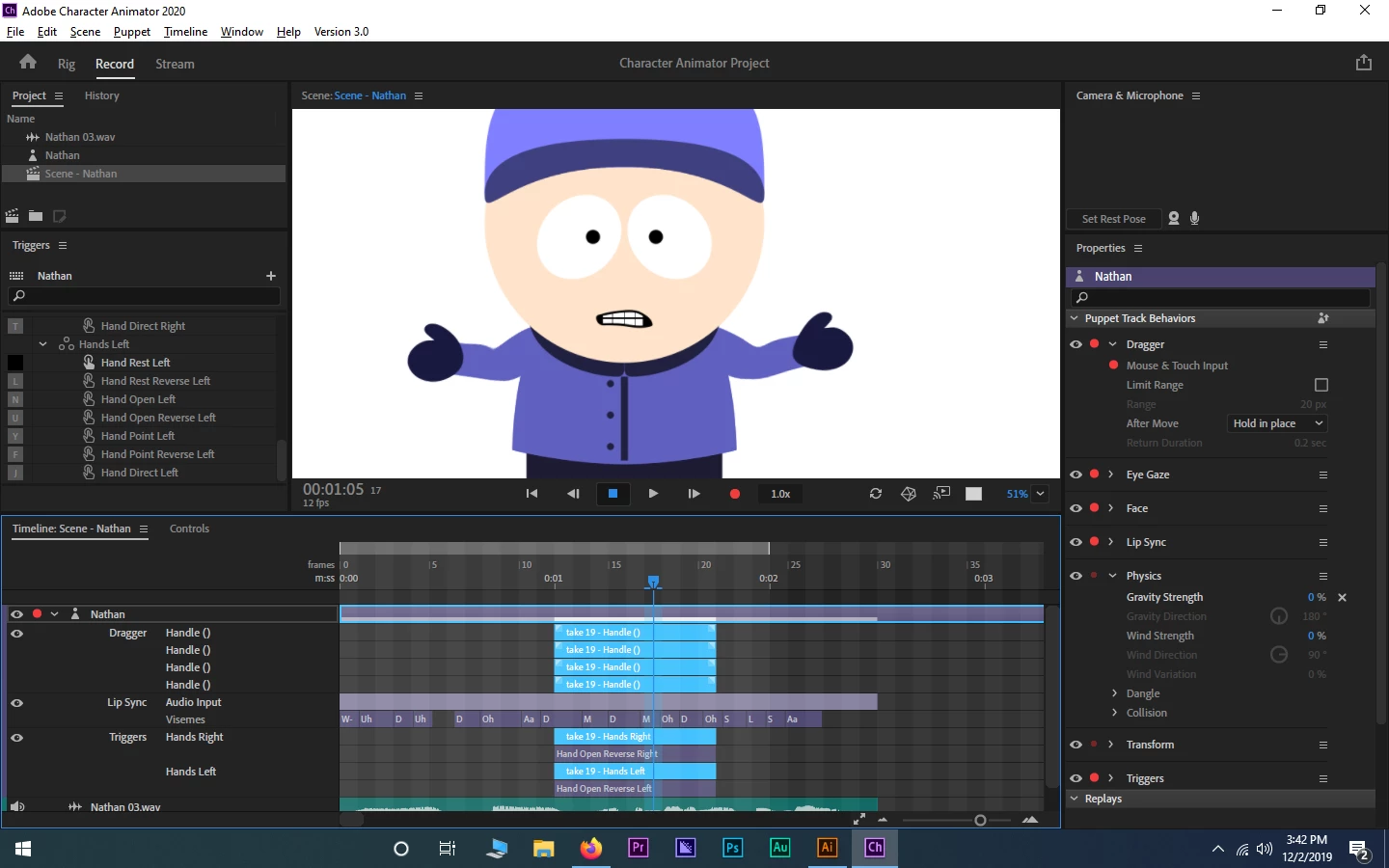Expand the Dangle section
1389x868 pixels.
[x=1114, y=693]
